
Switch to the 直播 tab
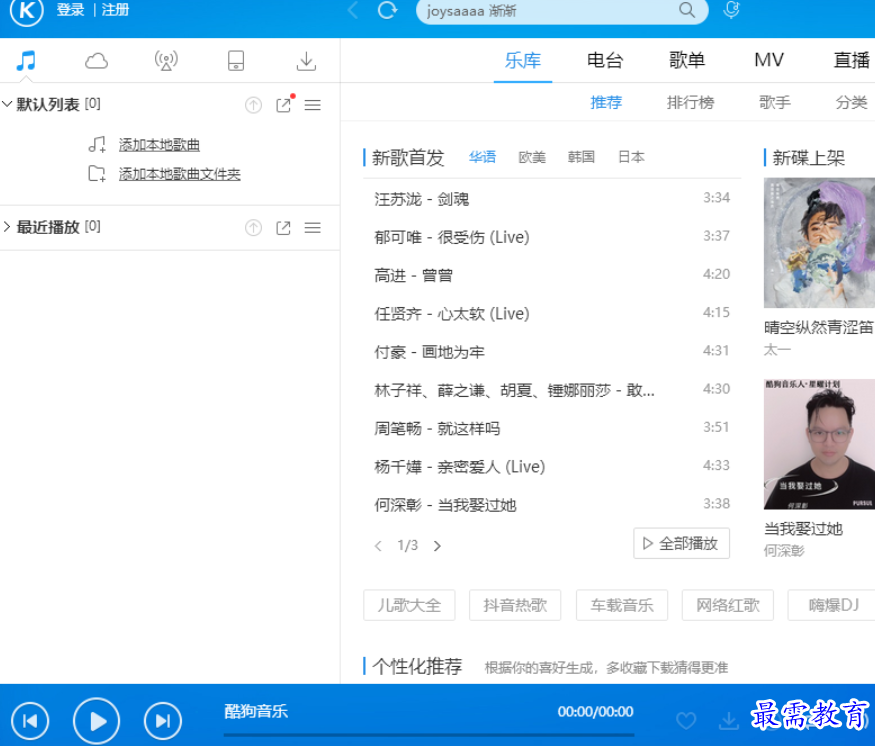click(x=852, y=60)
